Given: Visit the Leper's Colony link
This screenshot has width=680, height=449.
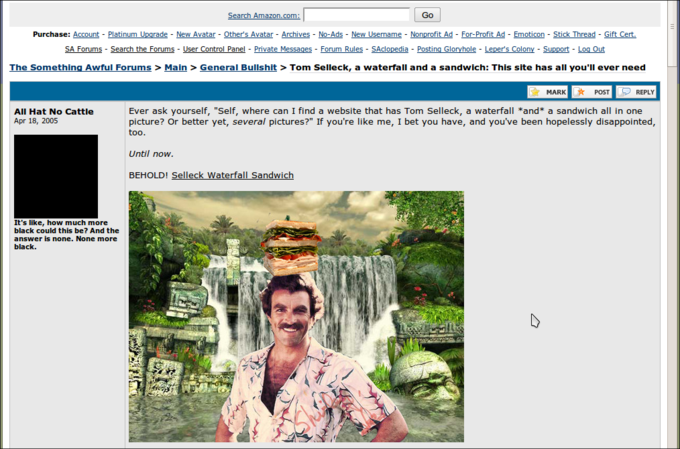Looking at the screenshot, I should pos(509,49).
